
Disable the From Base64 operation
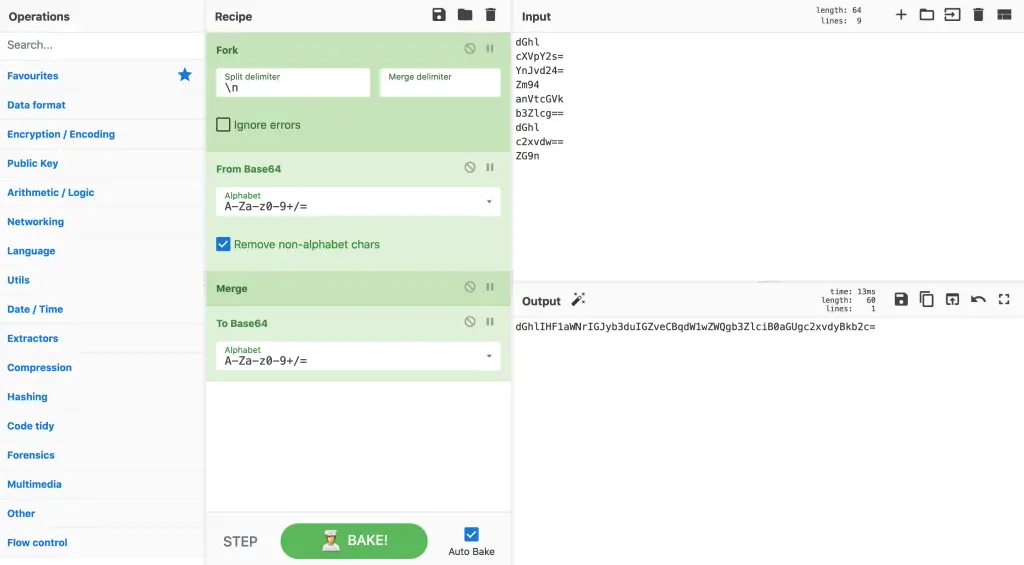470,167
